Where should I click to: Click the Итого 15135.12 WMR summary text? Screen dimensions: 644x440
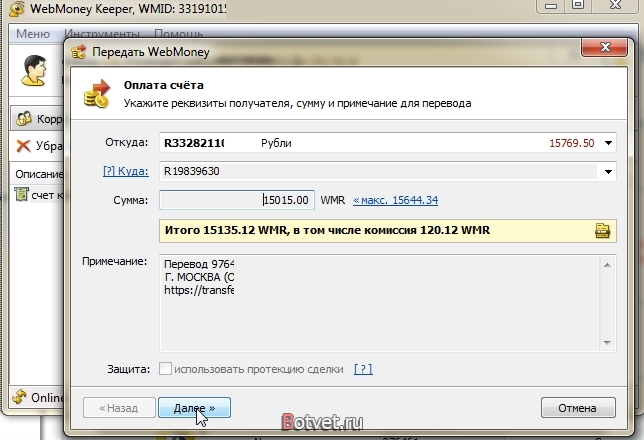point(327,230)
